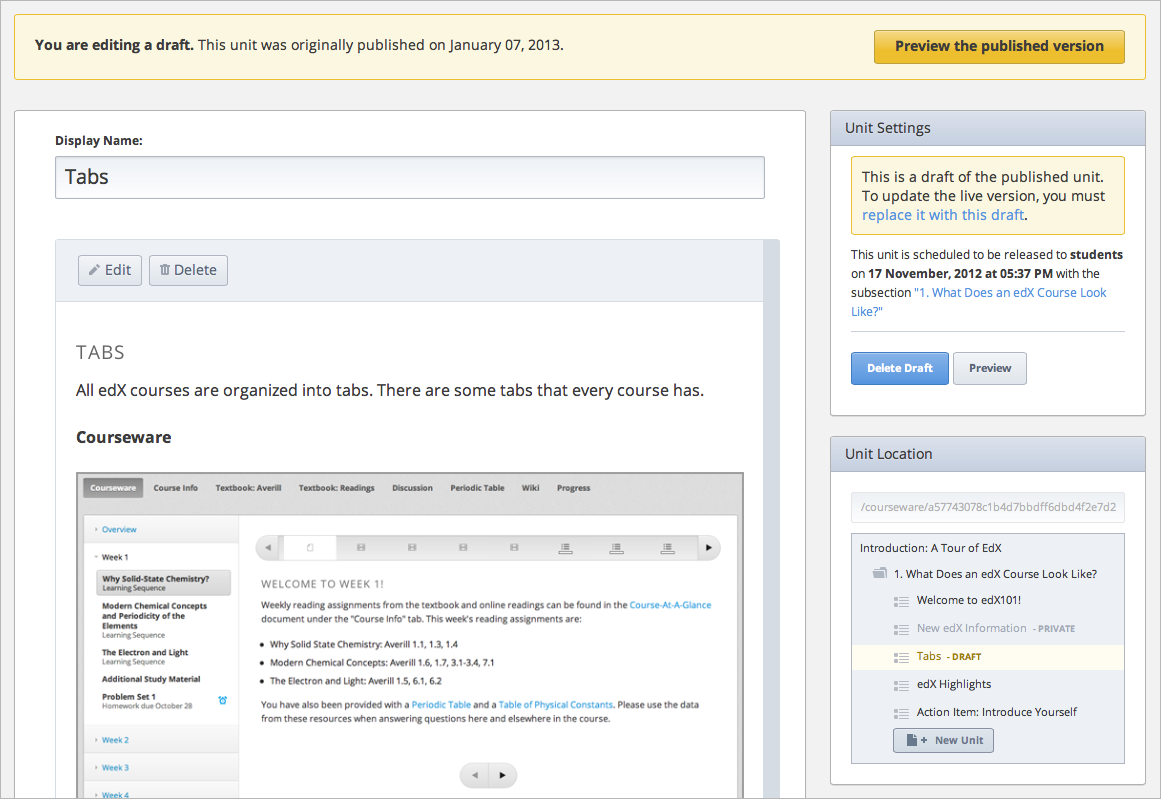Follow the 'replace it with this draft' link
Viewport: 1161px width, 799px height.
point(942,215)
